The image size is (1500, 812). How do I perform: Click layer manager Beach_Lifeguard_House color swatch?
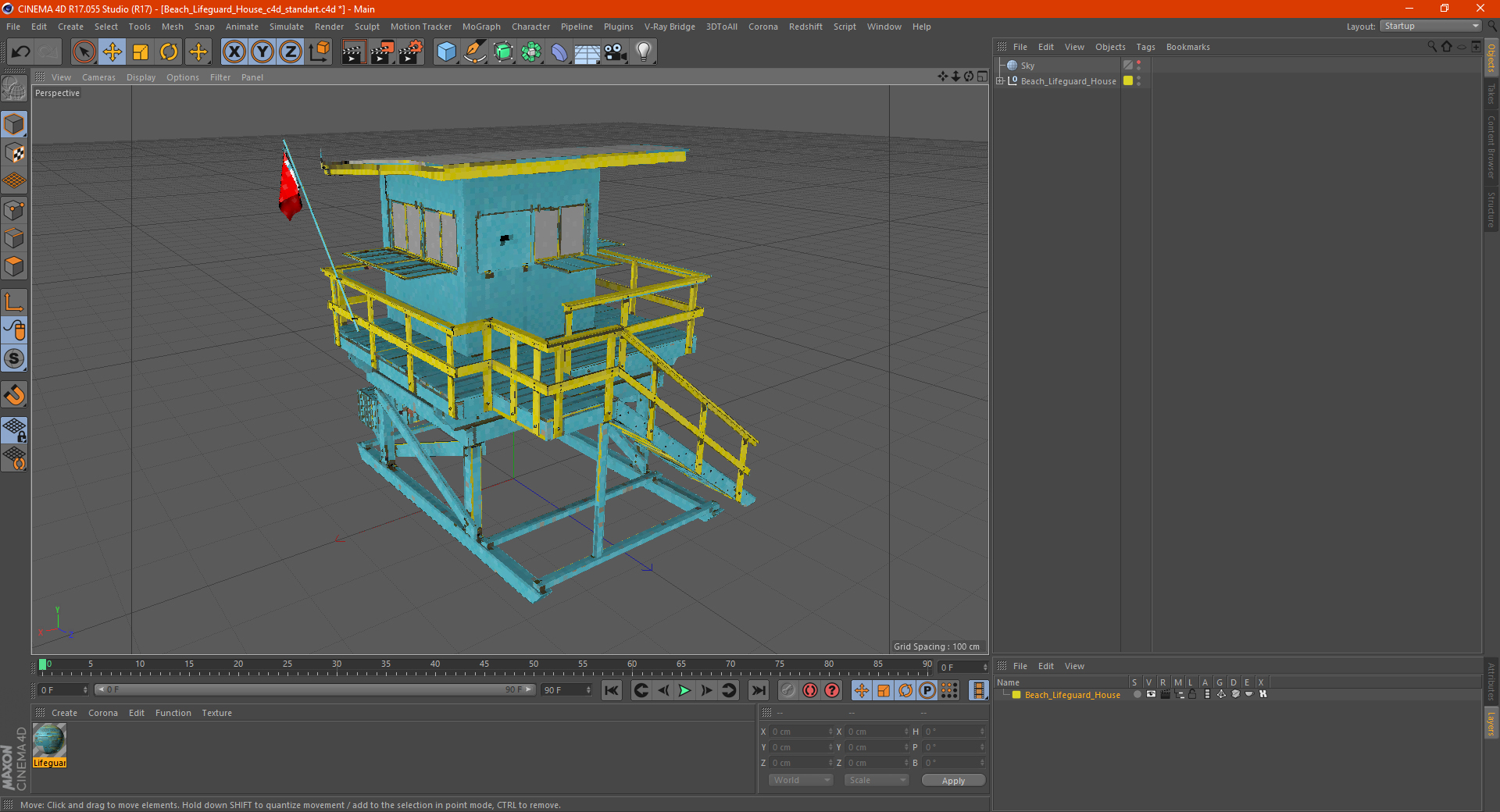1016,695
